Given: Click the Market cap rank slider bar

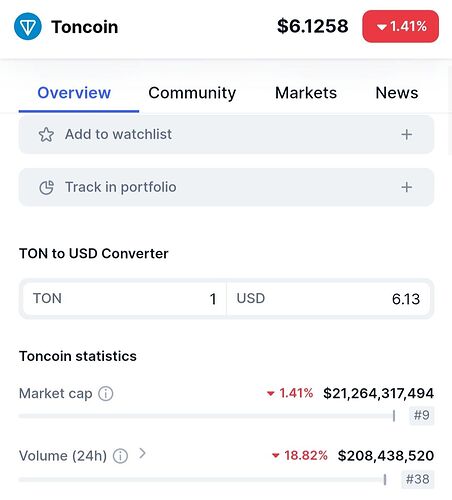Looking at the screenshot, I should 207,416.
